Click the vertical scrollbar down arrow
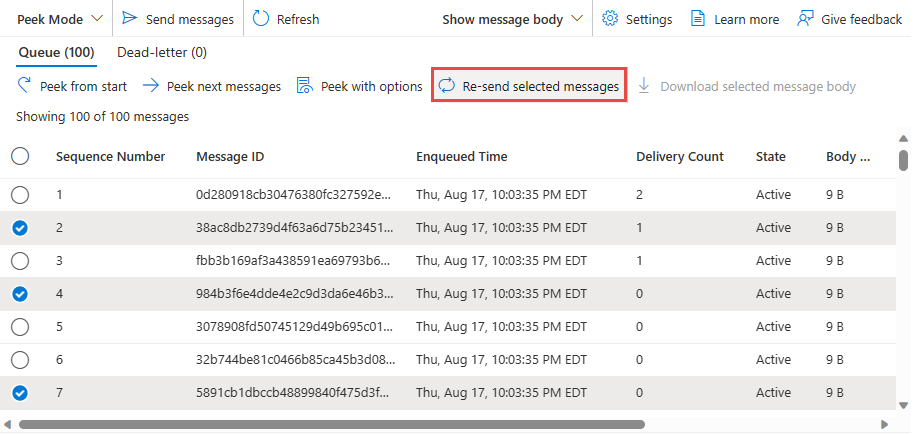The height and width of the screenshot is (434, 921). point(903,405)
